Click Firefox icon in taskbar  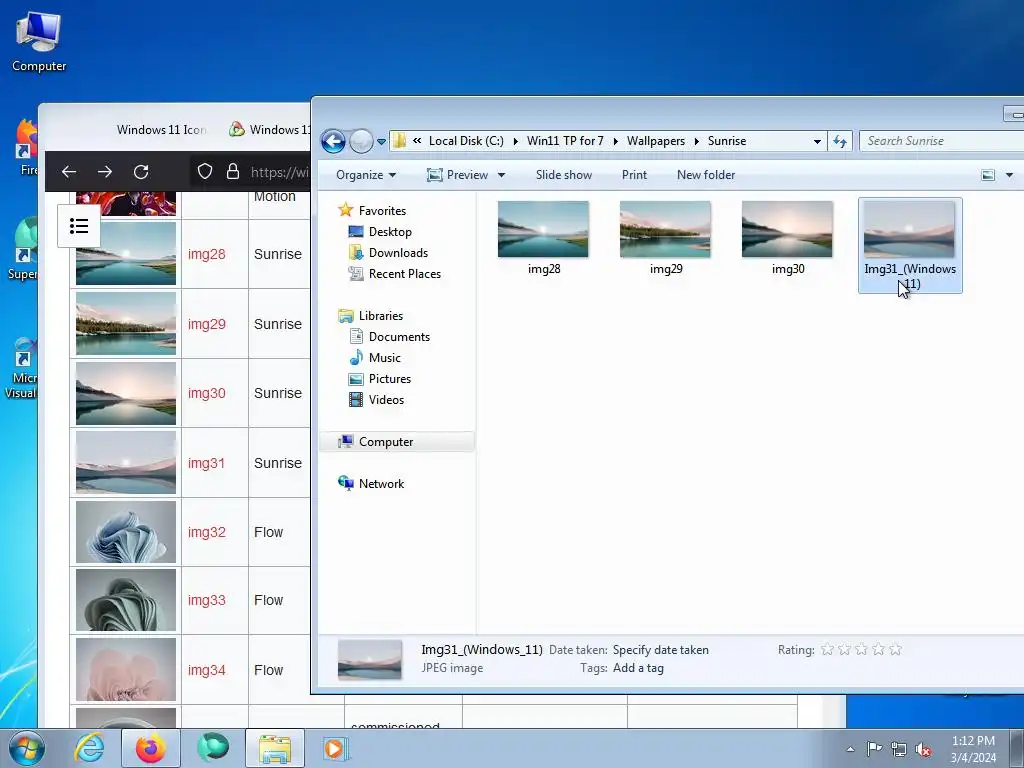click(151, 748)
